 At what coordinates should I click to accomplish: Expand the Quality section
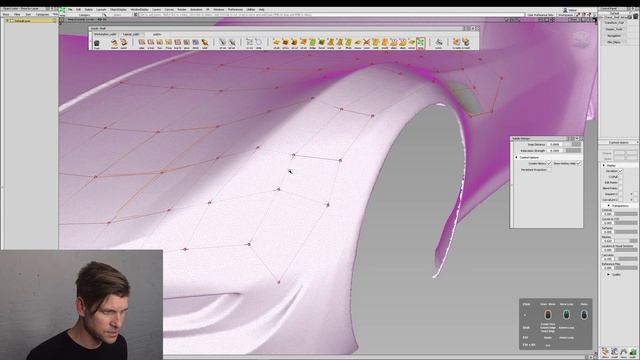pyautogui.click(x=609, y=274)
